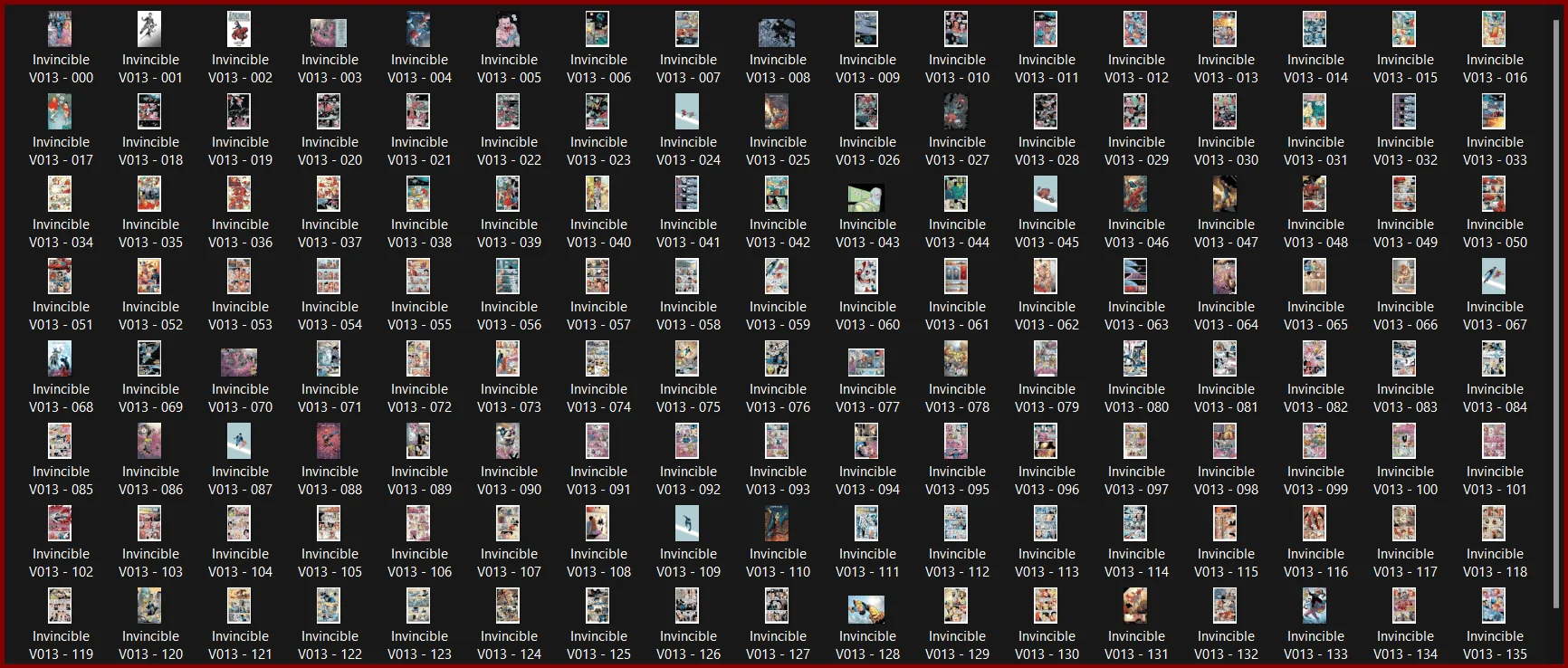
Task: Pick the Invincible V013 - 067 thumbnail
Action: click(1494, 276)
